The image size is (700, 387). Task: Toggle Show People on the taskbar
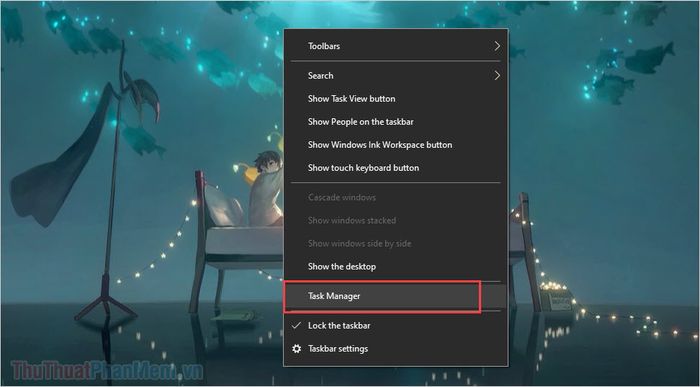[396, 122]
